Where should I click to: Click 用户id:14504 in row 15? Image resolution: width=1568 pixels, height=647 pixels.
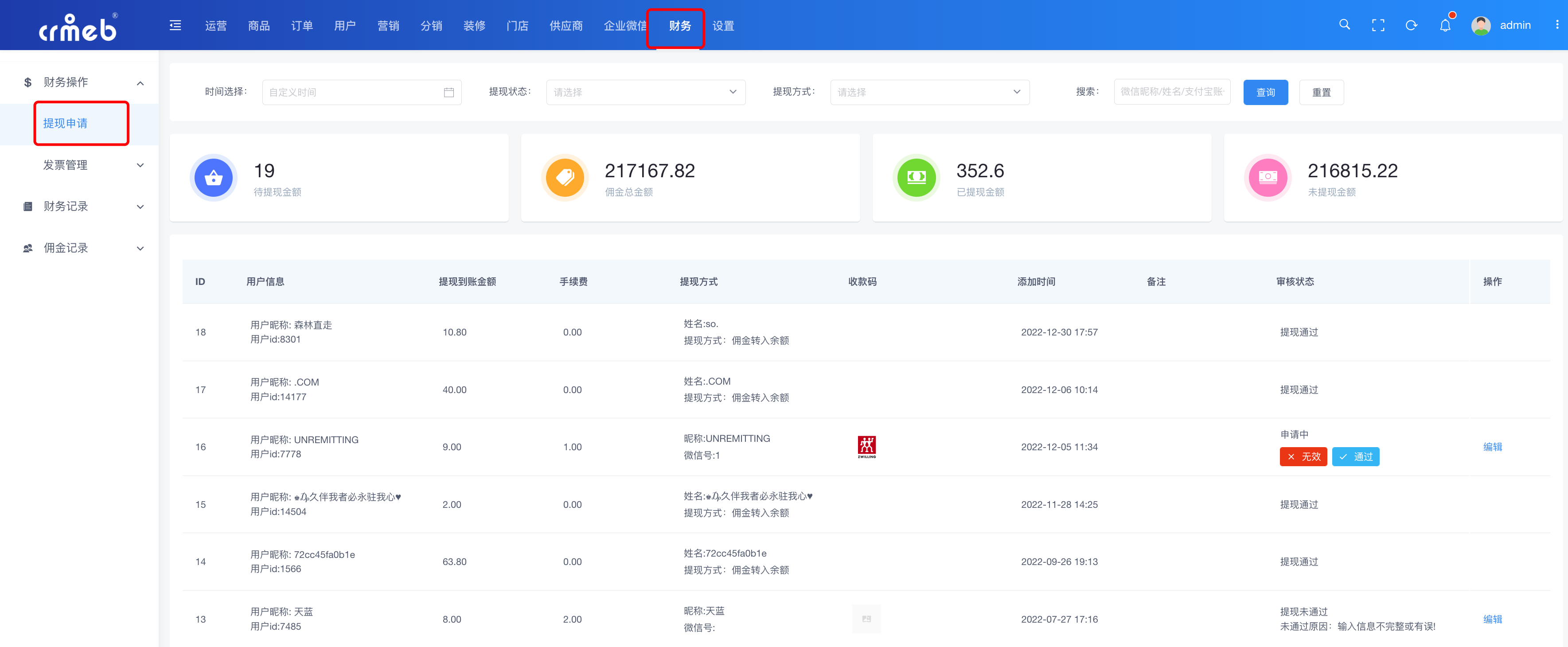(x=278, y=511)
